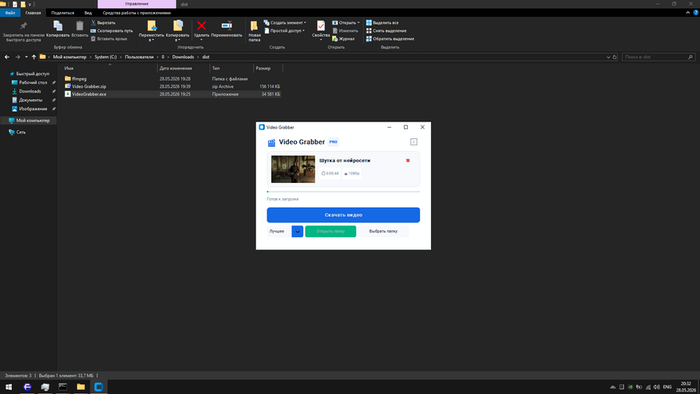700x394 pixels.
Task: Click the green Открыть папку button
Action: (x=330, y=231)
